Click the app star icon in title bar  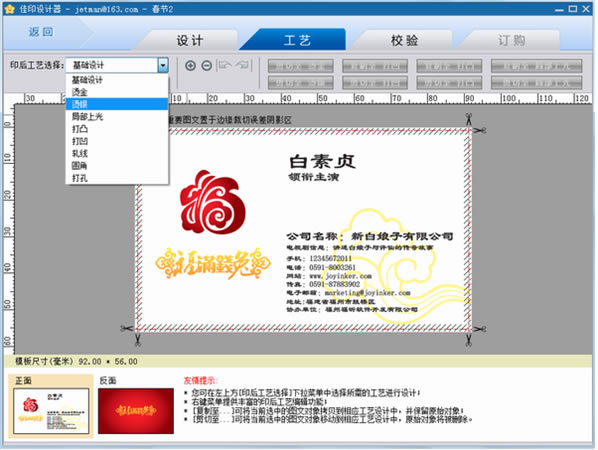(10, 9)
